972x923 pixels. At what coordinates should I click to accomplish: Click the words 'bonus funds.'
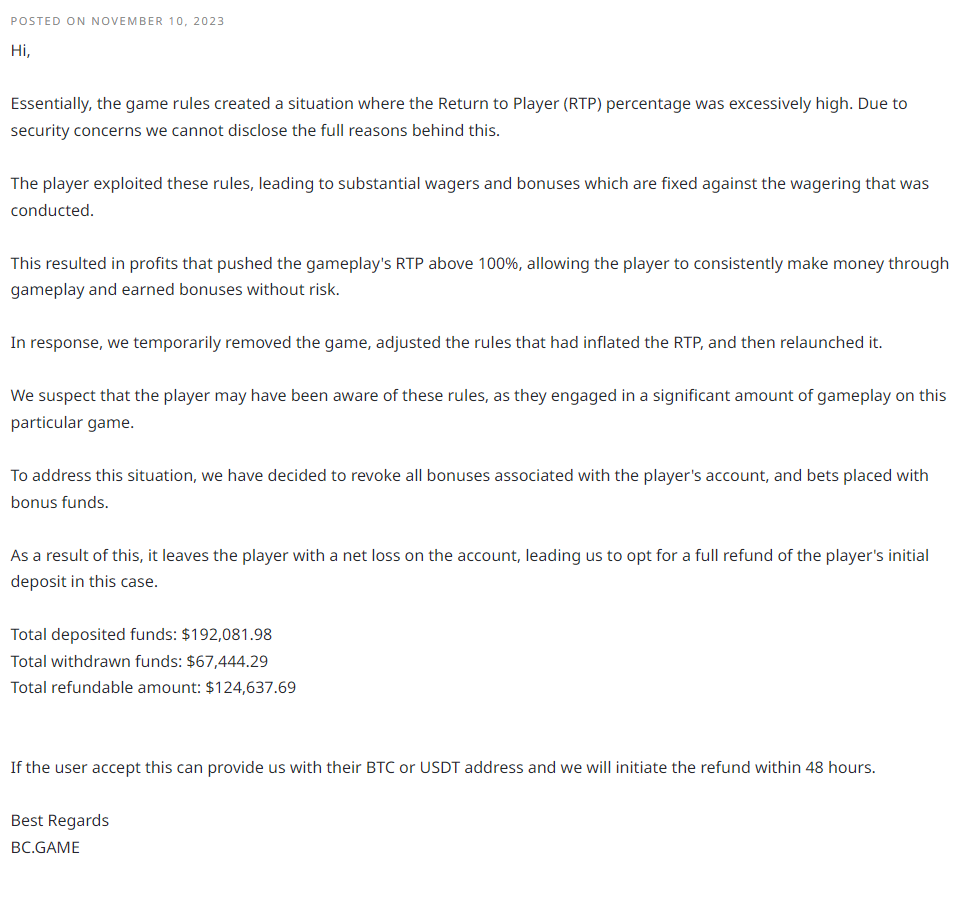60,503
